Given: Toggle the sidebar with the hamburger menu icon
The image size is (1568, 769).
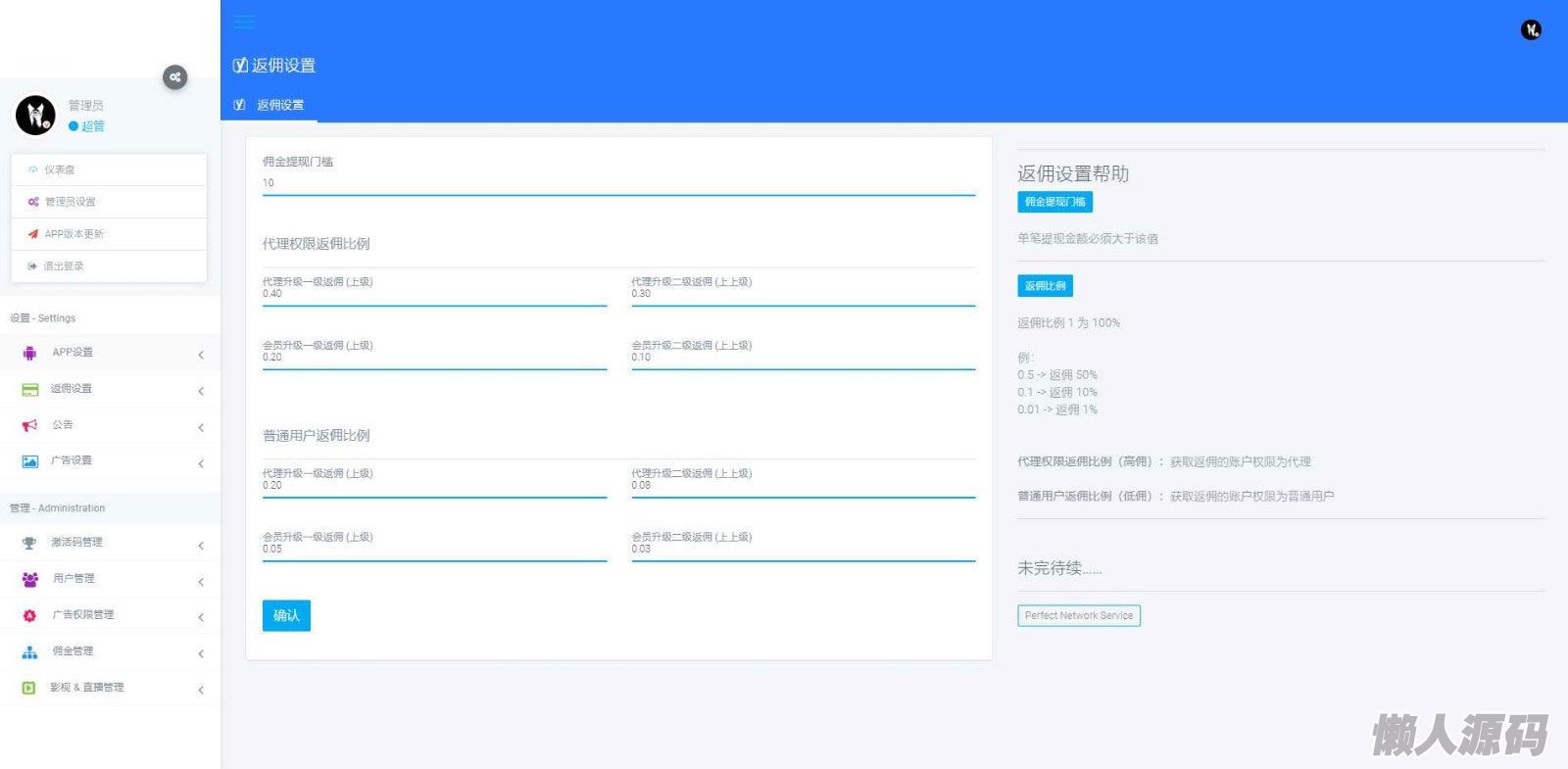Looking at the screenshot, I should 244,21.
